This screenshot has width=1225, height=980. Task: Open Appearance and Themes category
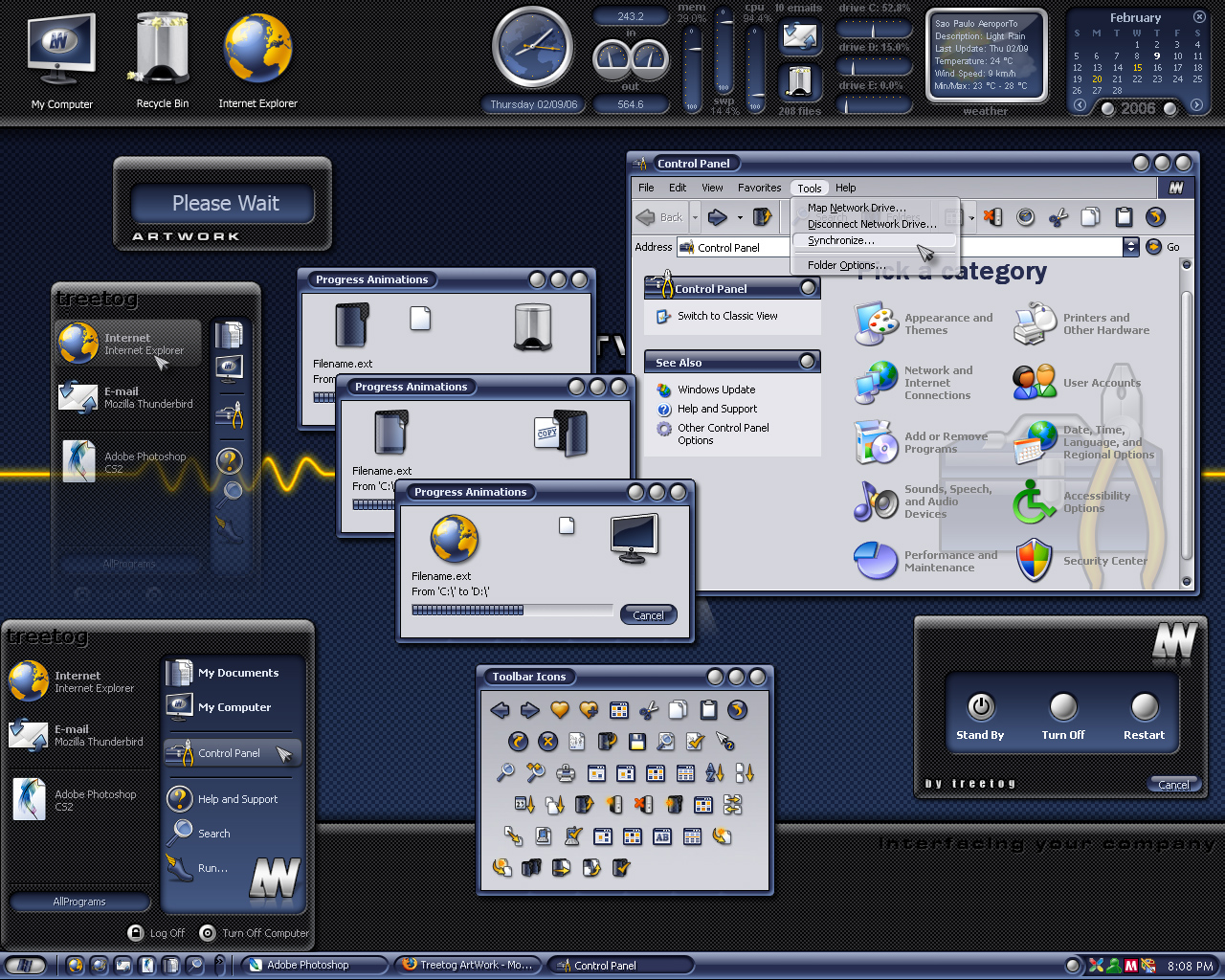pos(924,323)
